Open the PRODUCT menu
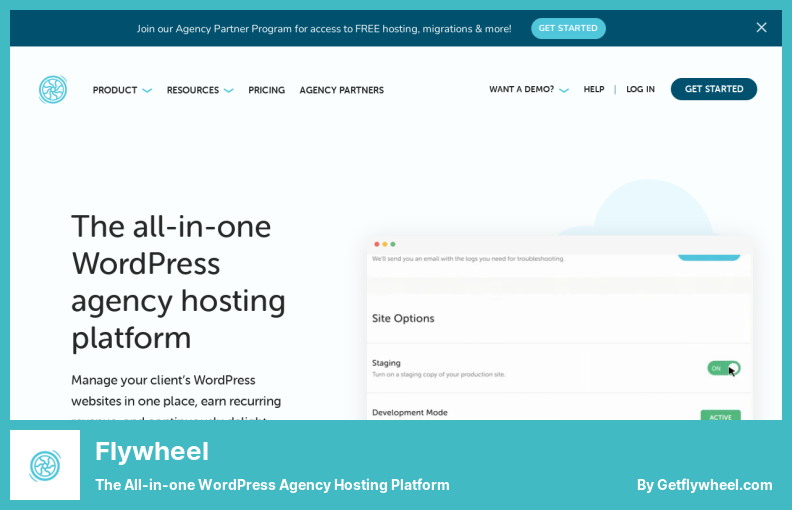The image size is (792, 510). click(x=115, y=90)
